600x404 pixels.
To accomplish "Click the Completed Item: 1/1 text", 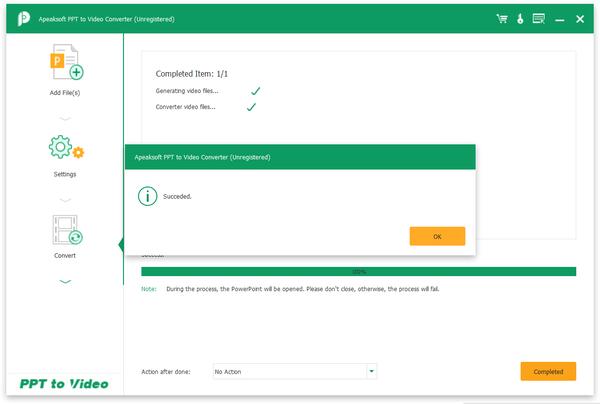I will pos(192,74).
